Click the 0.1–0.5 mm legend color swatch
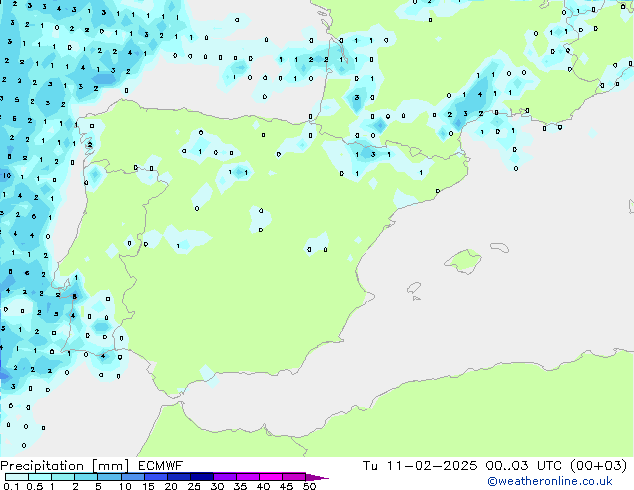This screenshot has height=490, width=634. pyautogui.click(x=17, y=477)
